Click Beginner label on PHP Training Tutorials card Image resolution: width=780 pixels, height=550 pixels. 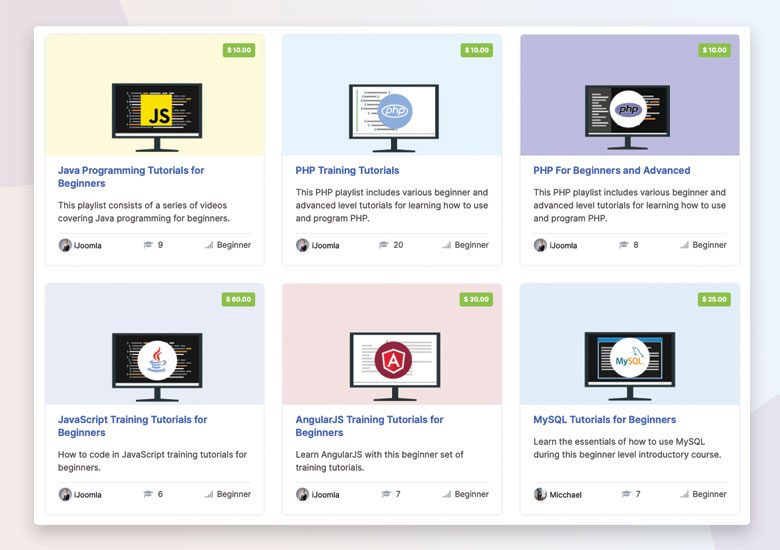(x=472, y=245)
